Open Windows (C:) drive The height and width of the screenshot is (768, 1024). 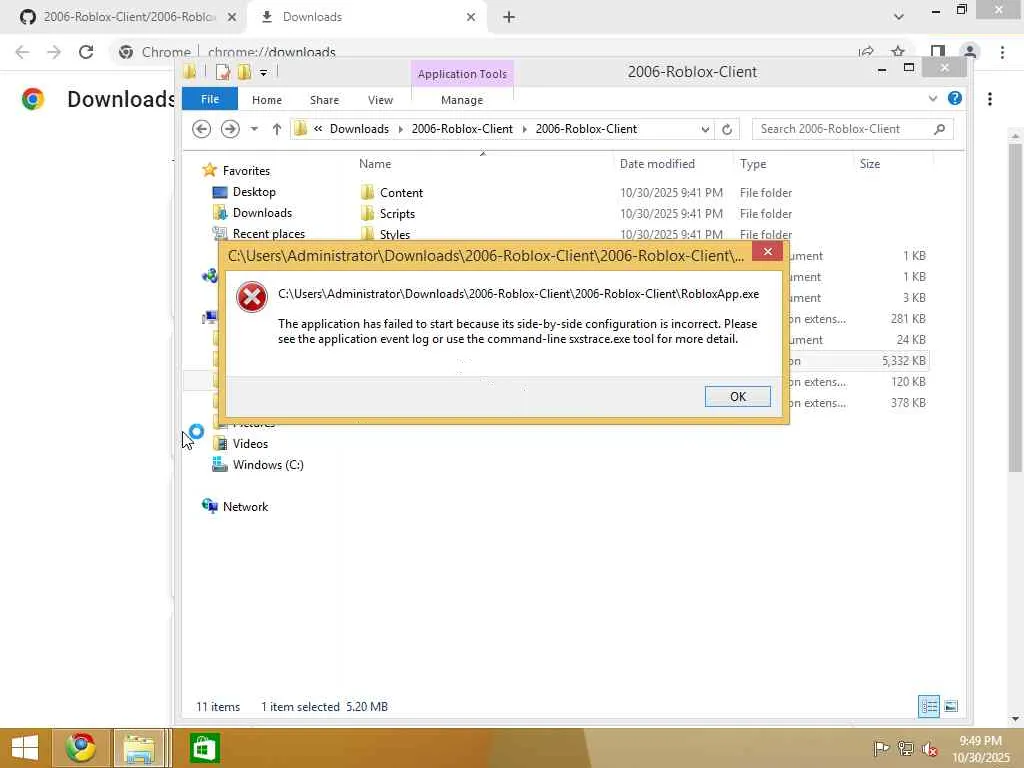(x=268, y=464)
